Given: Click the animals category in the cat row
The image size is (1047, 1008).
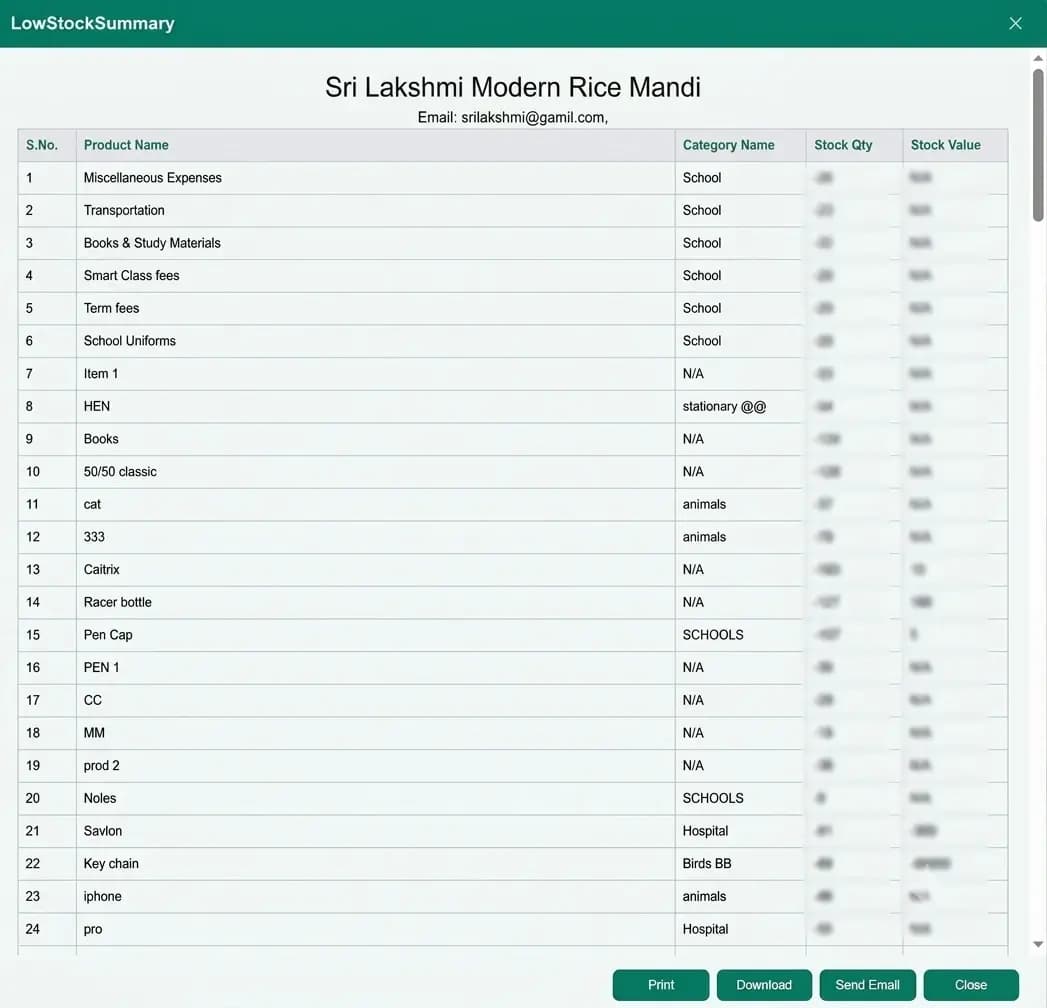Looking at the screenshot, I should tap(740, 505).
